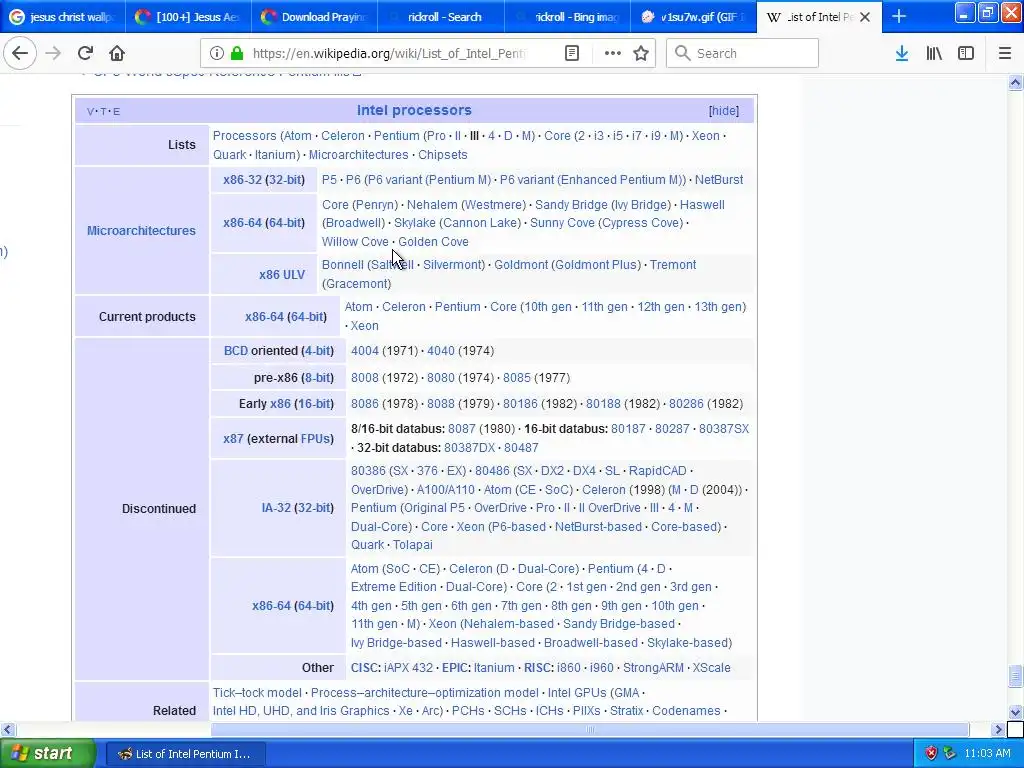Image resolution: width=1024 pixels, height=768 pixels.
Task: Open the BCD link
Action: pyautogui.click(x=236, y=351)
